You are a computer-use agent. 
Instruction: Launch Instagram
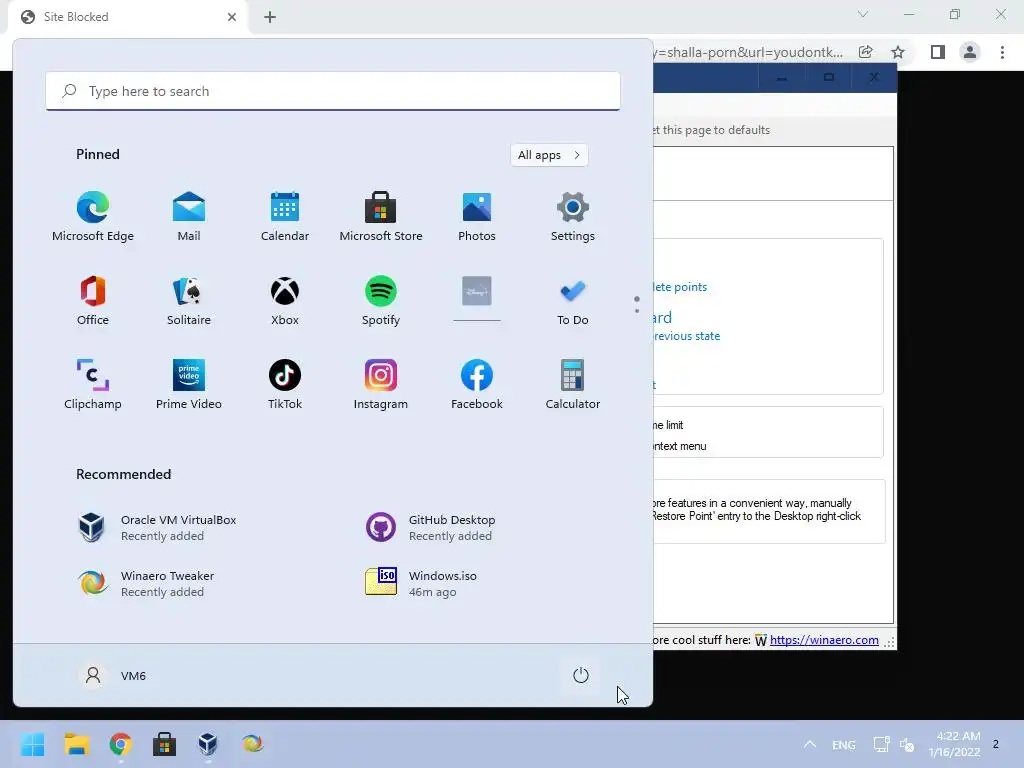coord(381,384)
